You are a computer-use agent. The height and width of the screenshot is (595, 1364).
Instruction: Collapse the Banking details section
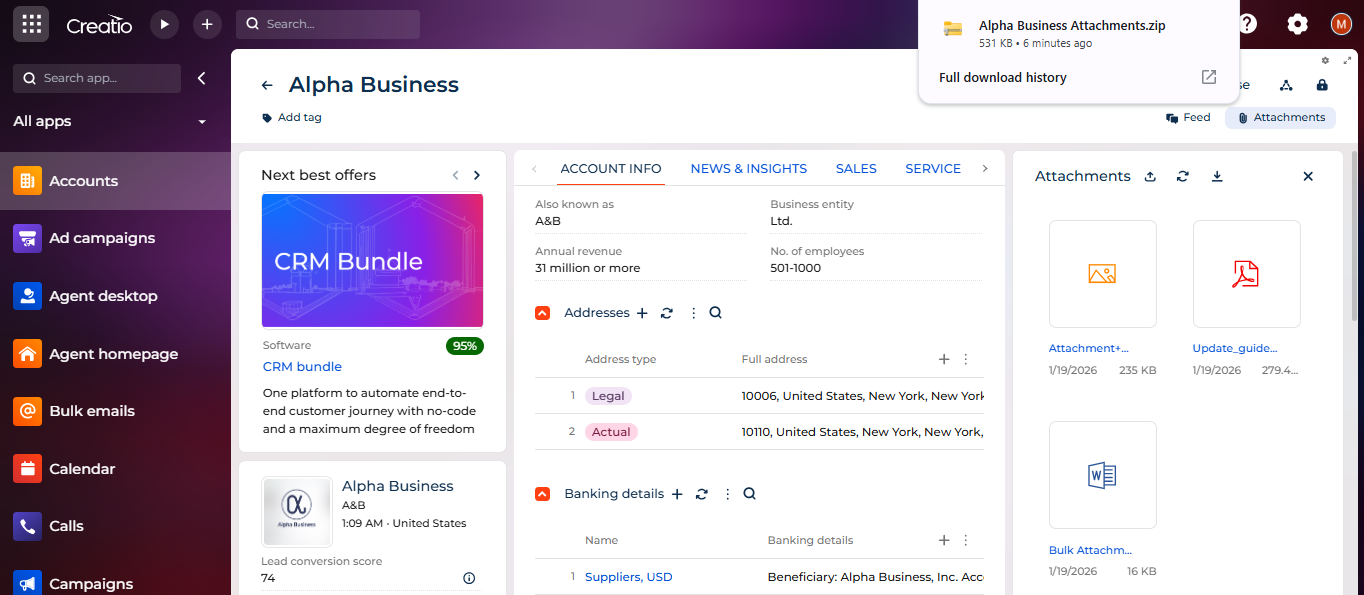tap(542, 494)
